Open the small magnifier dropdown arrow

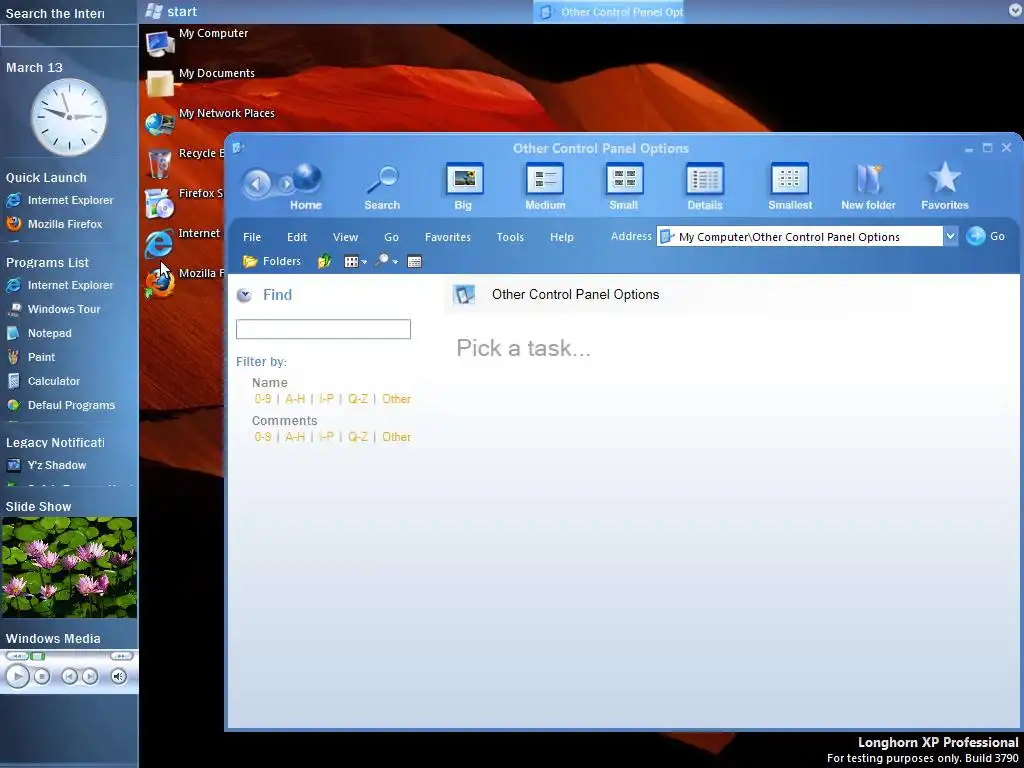(395, 263)
